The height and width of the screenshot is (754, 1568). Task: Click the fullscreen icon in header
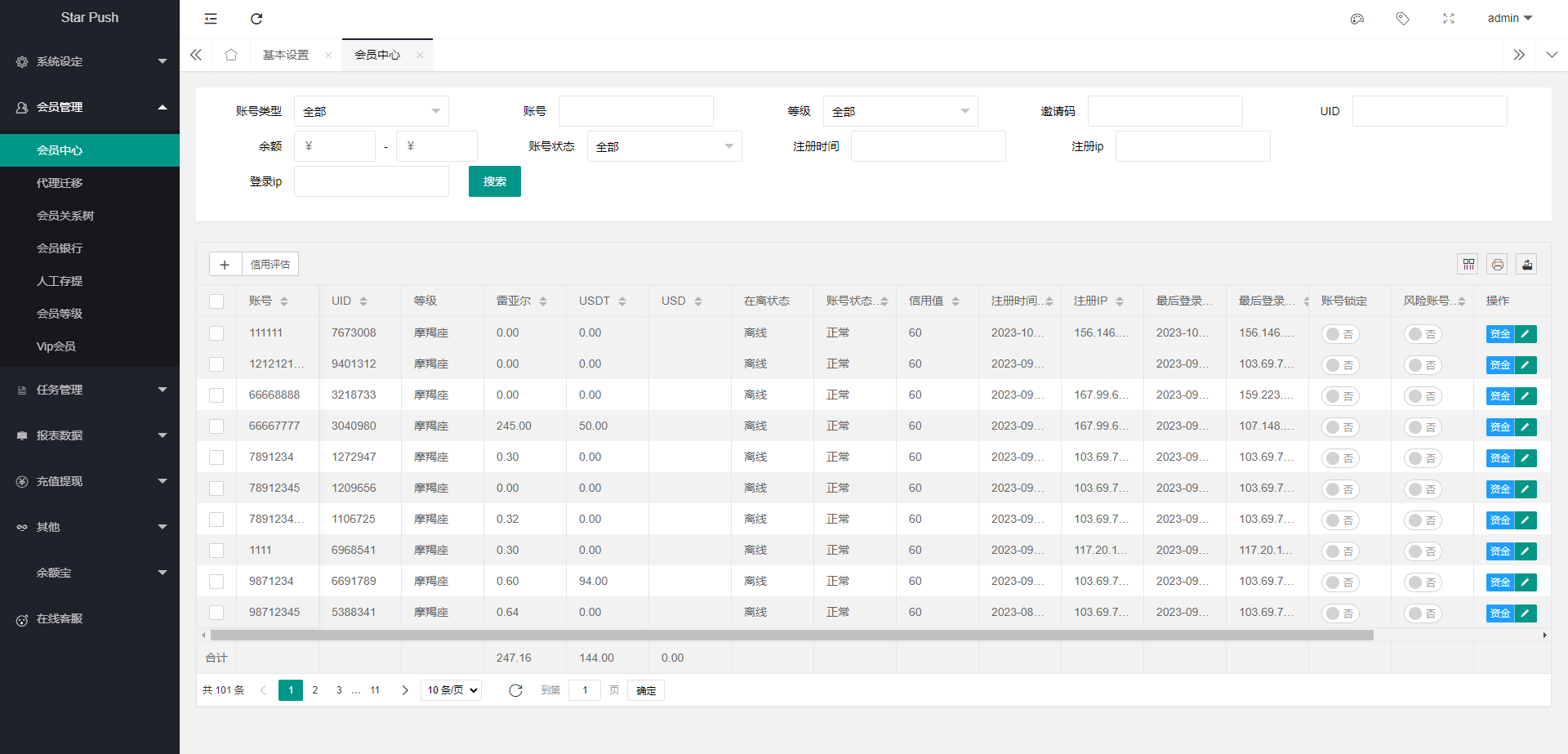tap(1449, 19)
